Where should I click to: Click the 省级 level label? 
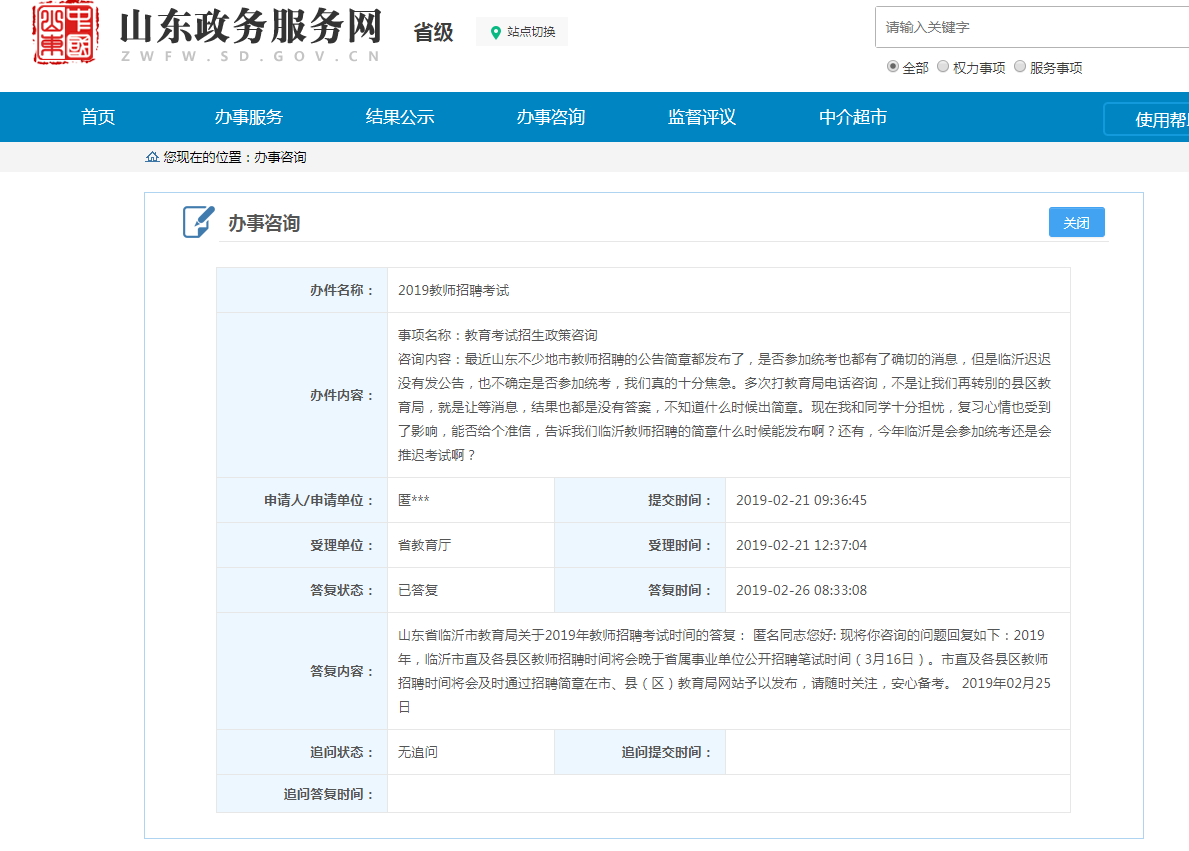[x=433, y=32]
